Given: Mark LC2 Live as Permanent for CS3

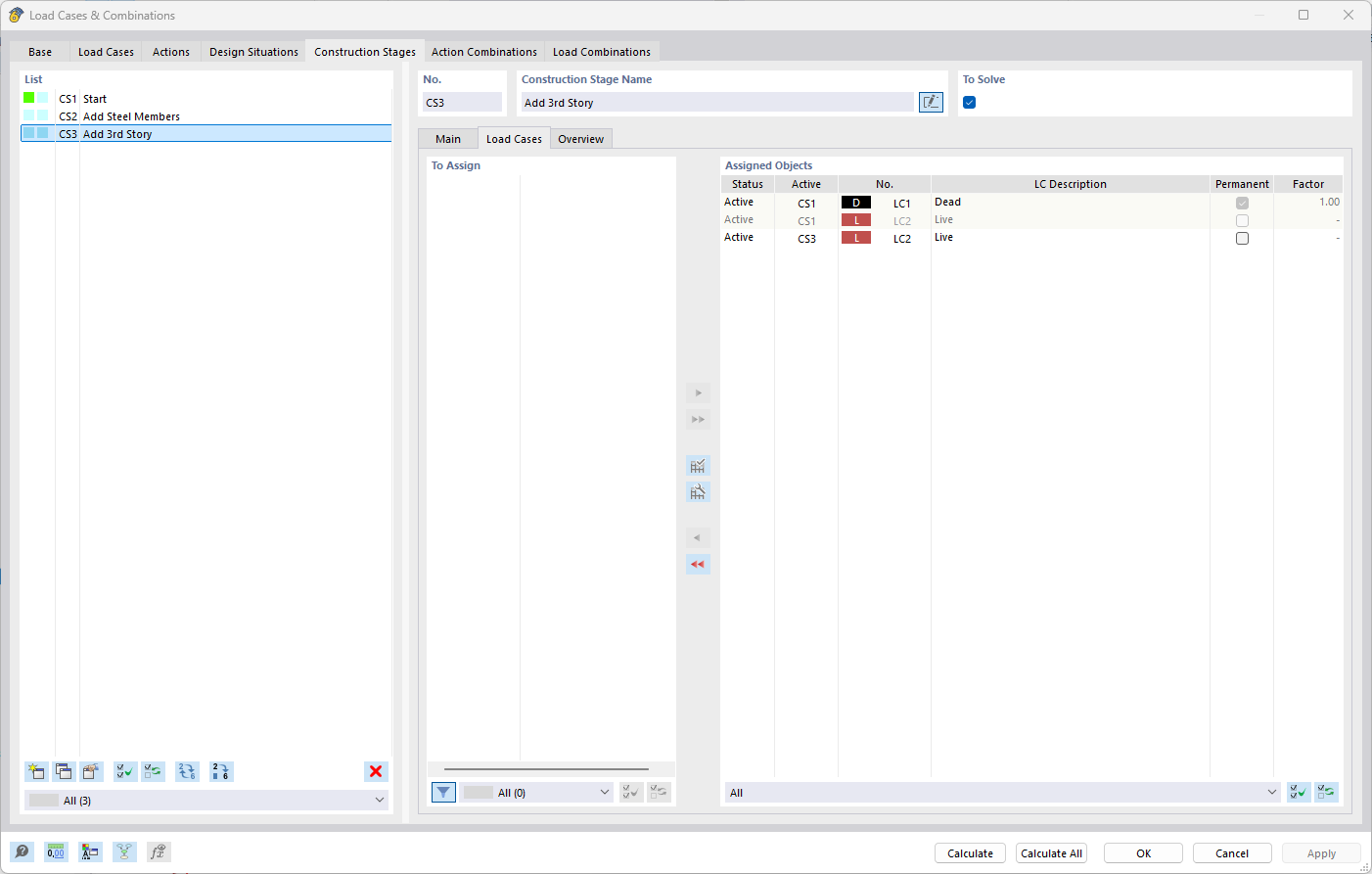Looking at the screenshot, I should 1242,238.
